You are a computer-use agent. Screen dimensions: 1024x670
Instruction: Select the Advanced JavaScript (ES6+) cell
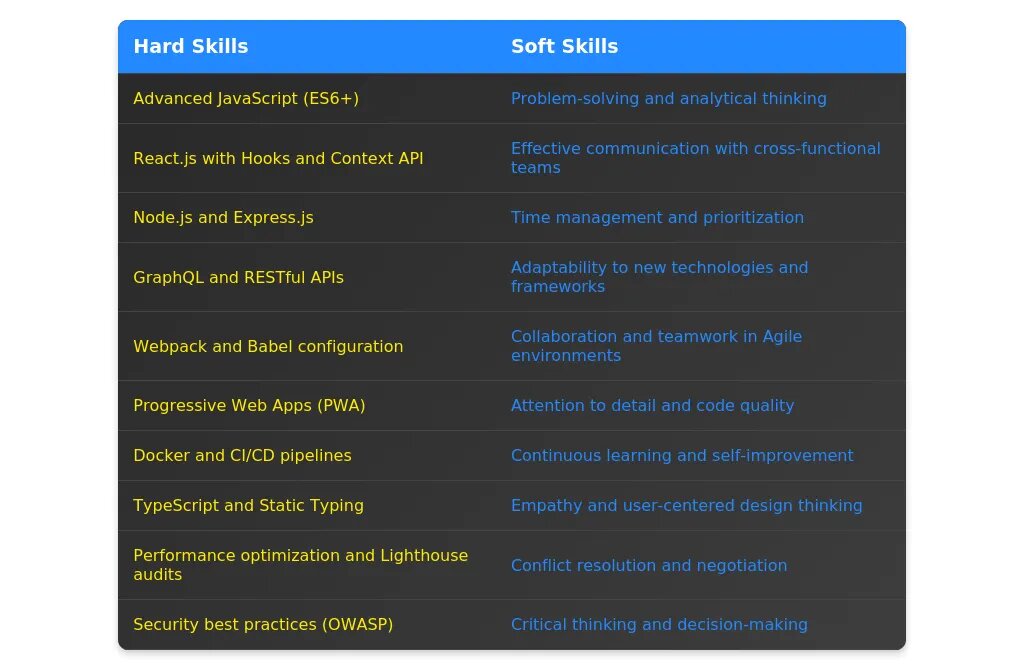coord(246,99)
